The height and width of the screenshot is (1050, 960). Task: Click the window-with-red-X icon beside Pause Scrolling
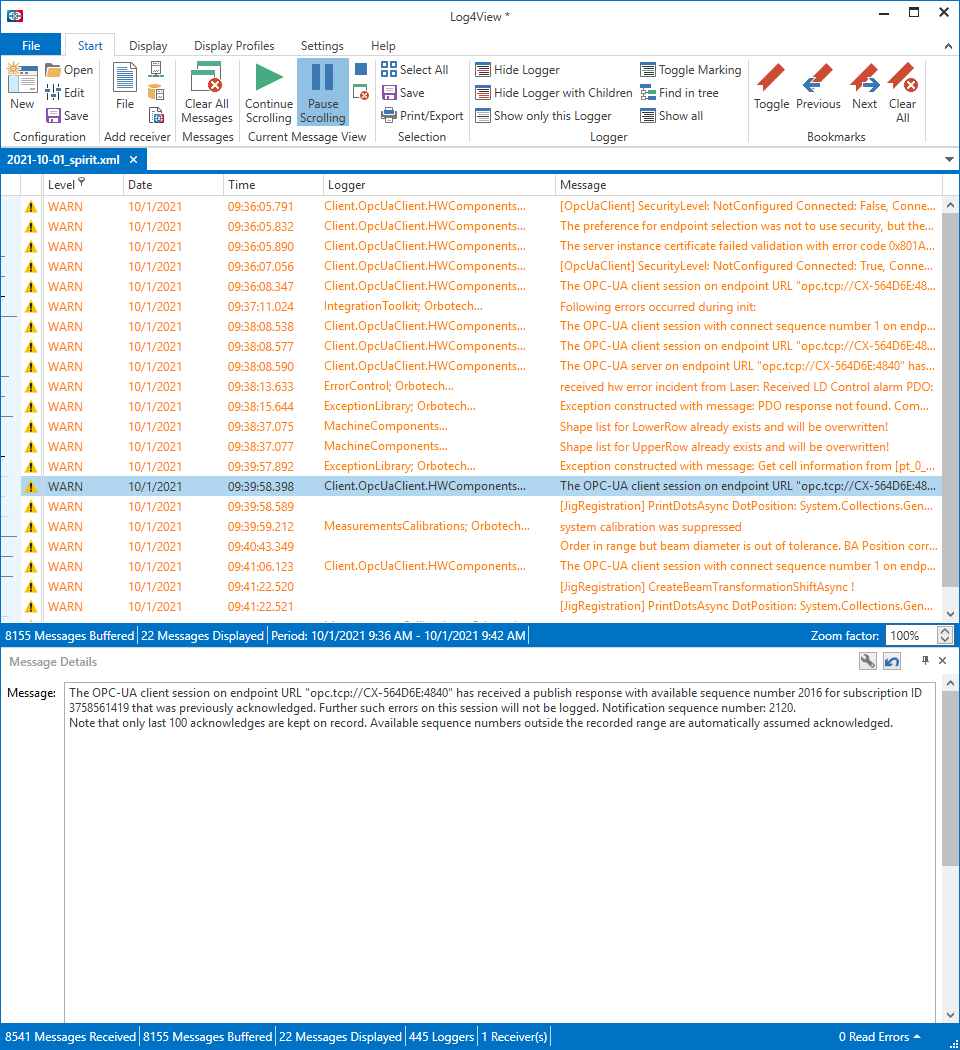tap(361, 92)
